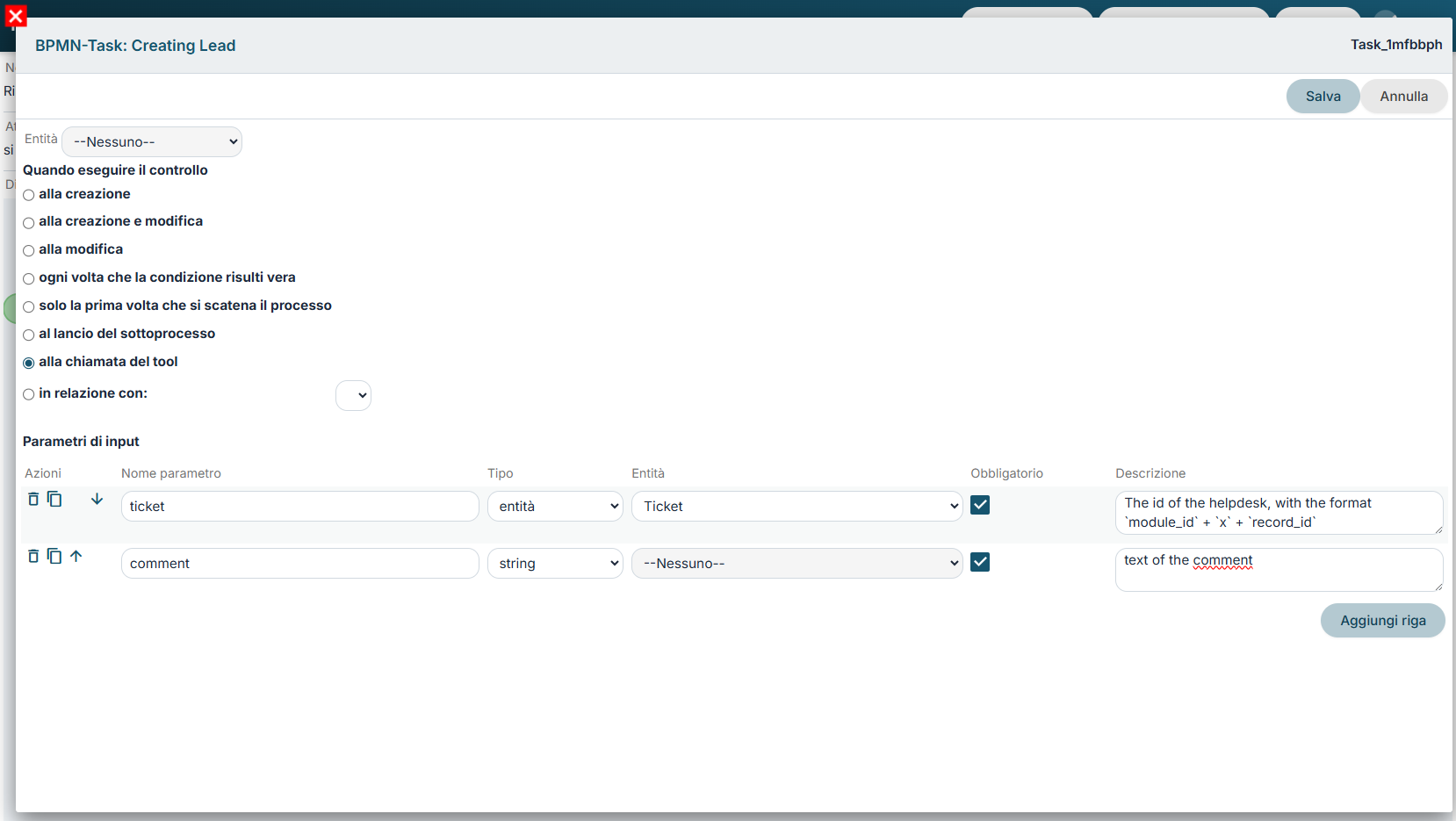Add a row with Aggiungi riga
The height and width of the screenshot is (821, 1456).
coord(1382,621)
